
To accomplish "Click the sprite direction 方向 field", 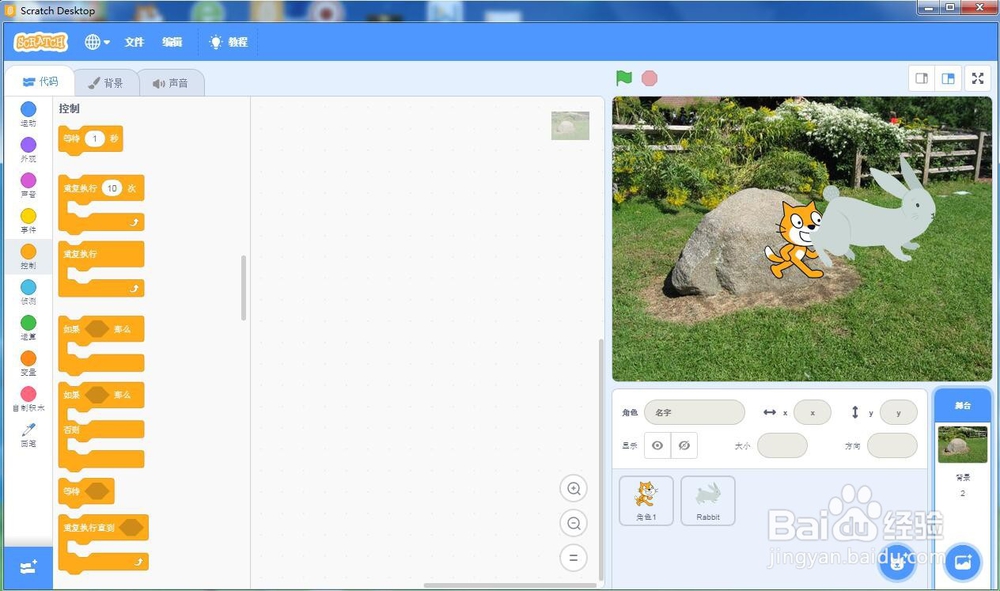I will [892, 446].
